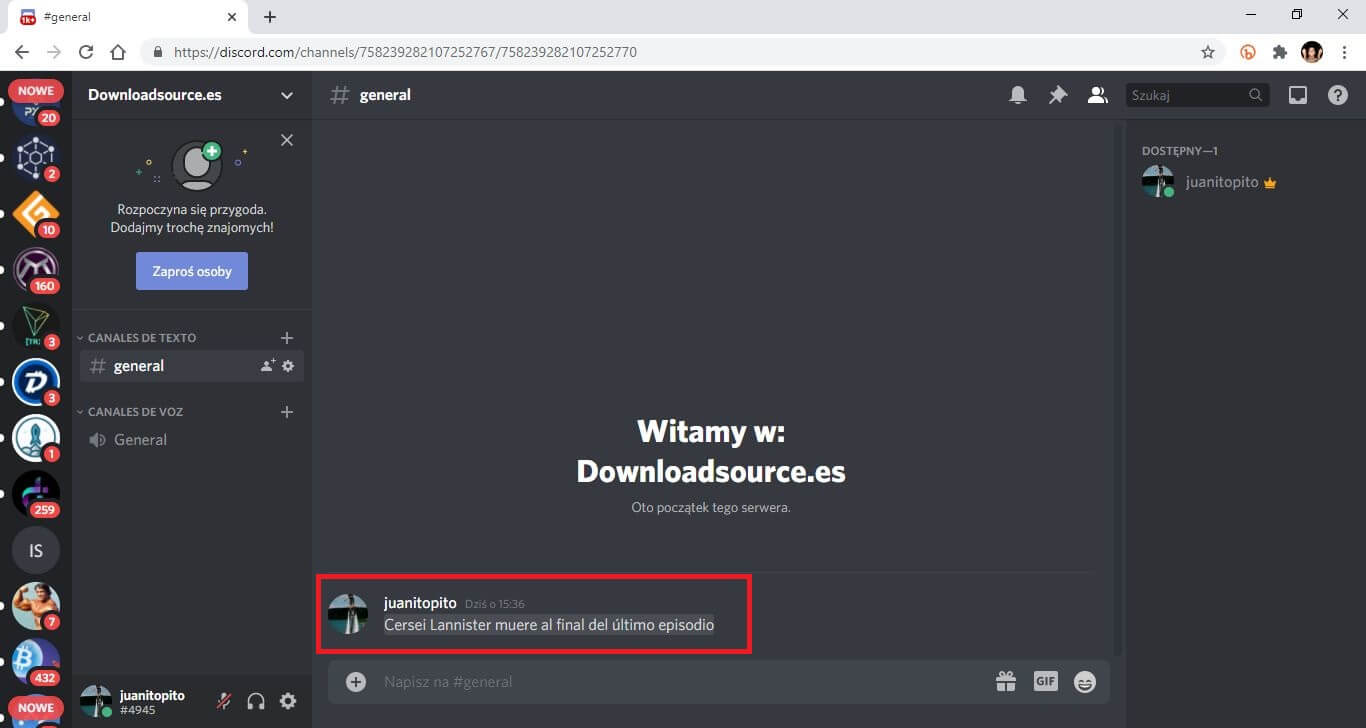This screenshot has width=1366, height=728.
Task: Click the Szukaj search field
Action: tap(1197, 95)
